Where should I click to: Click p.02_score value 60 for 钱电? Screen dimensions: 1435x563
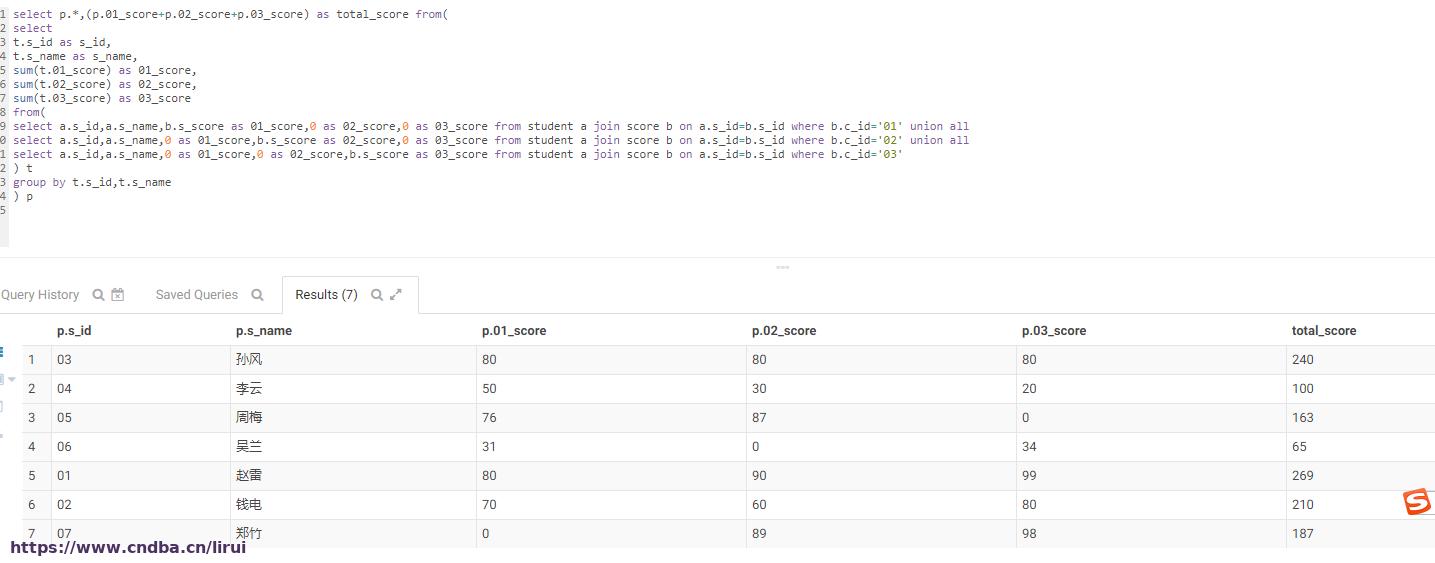(x=759, y=505)
